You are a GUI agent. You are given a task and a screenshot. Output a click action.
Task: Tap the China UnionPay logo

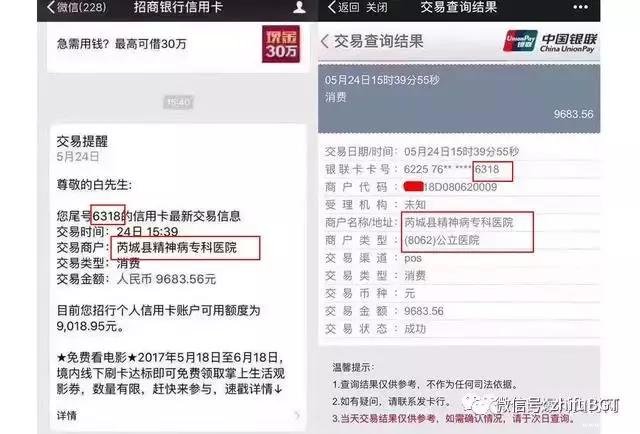550,41
